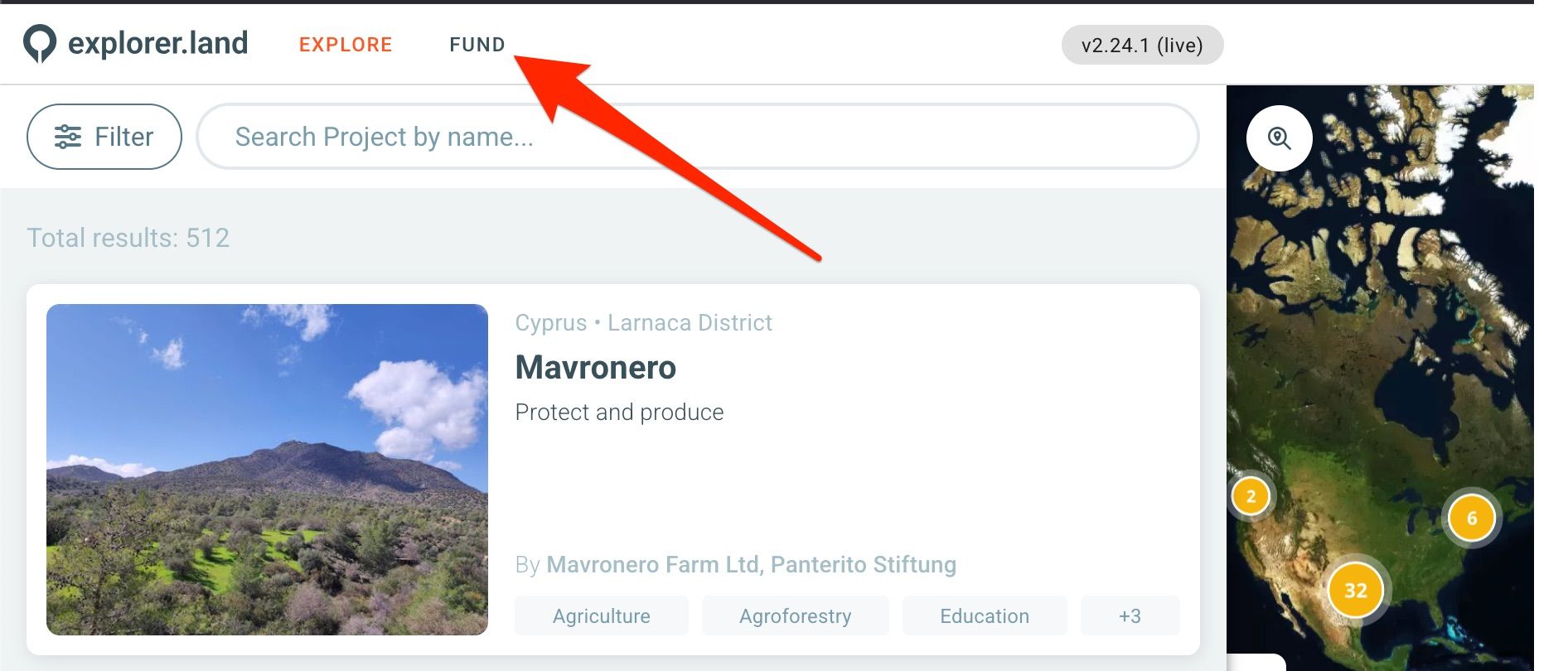This screenshot has height=671, width=1568.
Task: Click the Cyprus • Larnaca District location text
Action: coord(643,323)
